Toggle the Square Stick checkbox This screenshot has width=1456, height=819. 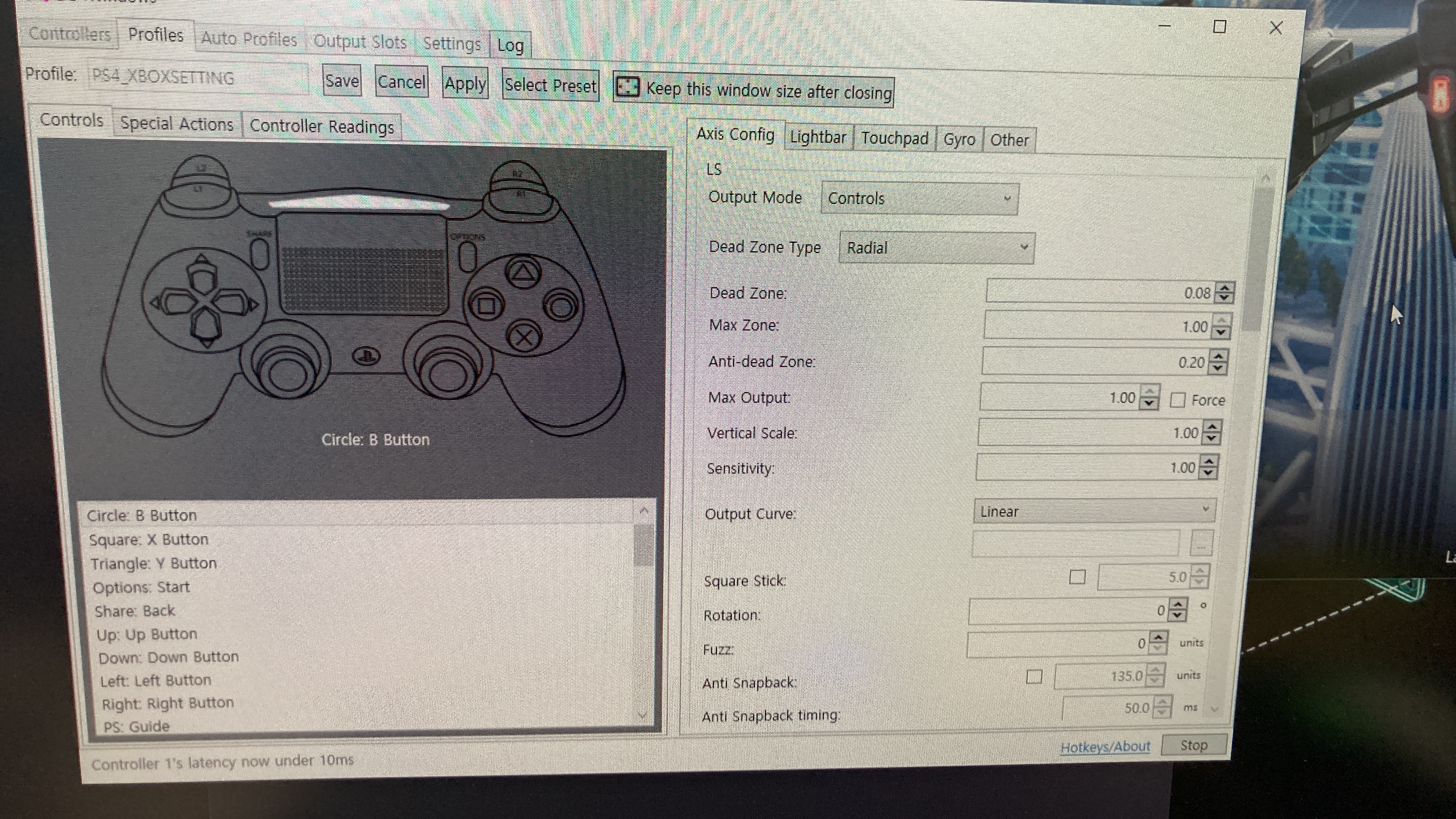point(1077,577)
